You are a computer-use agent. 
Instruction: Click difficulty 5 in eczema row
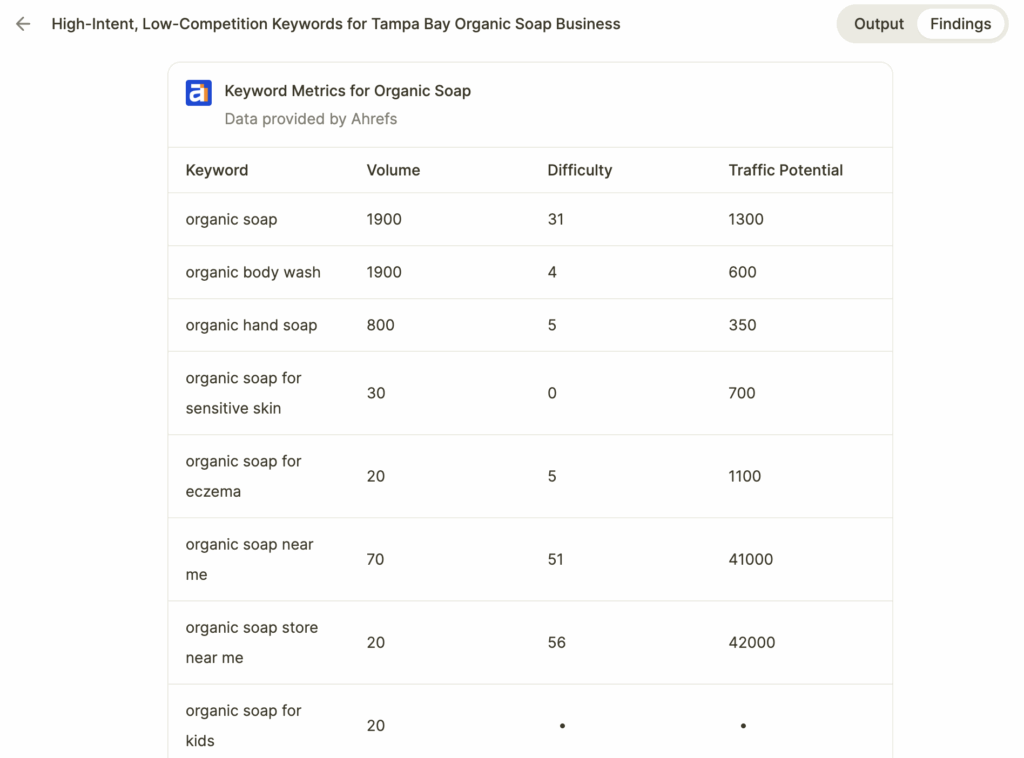552,476
